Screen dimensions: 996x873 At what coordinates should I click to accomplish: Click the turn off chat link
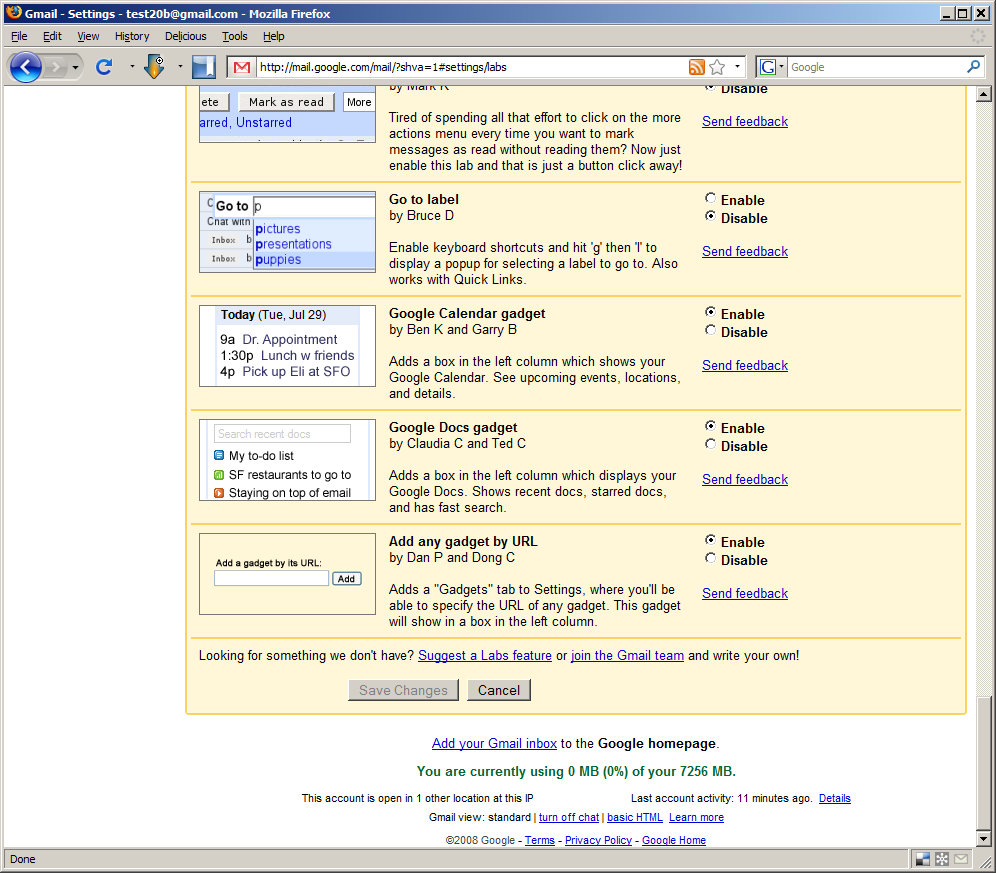(x=569, y=818)
